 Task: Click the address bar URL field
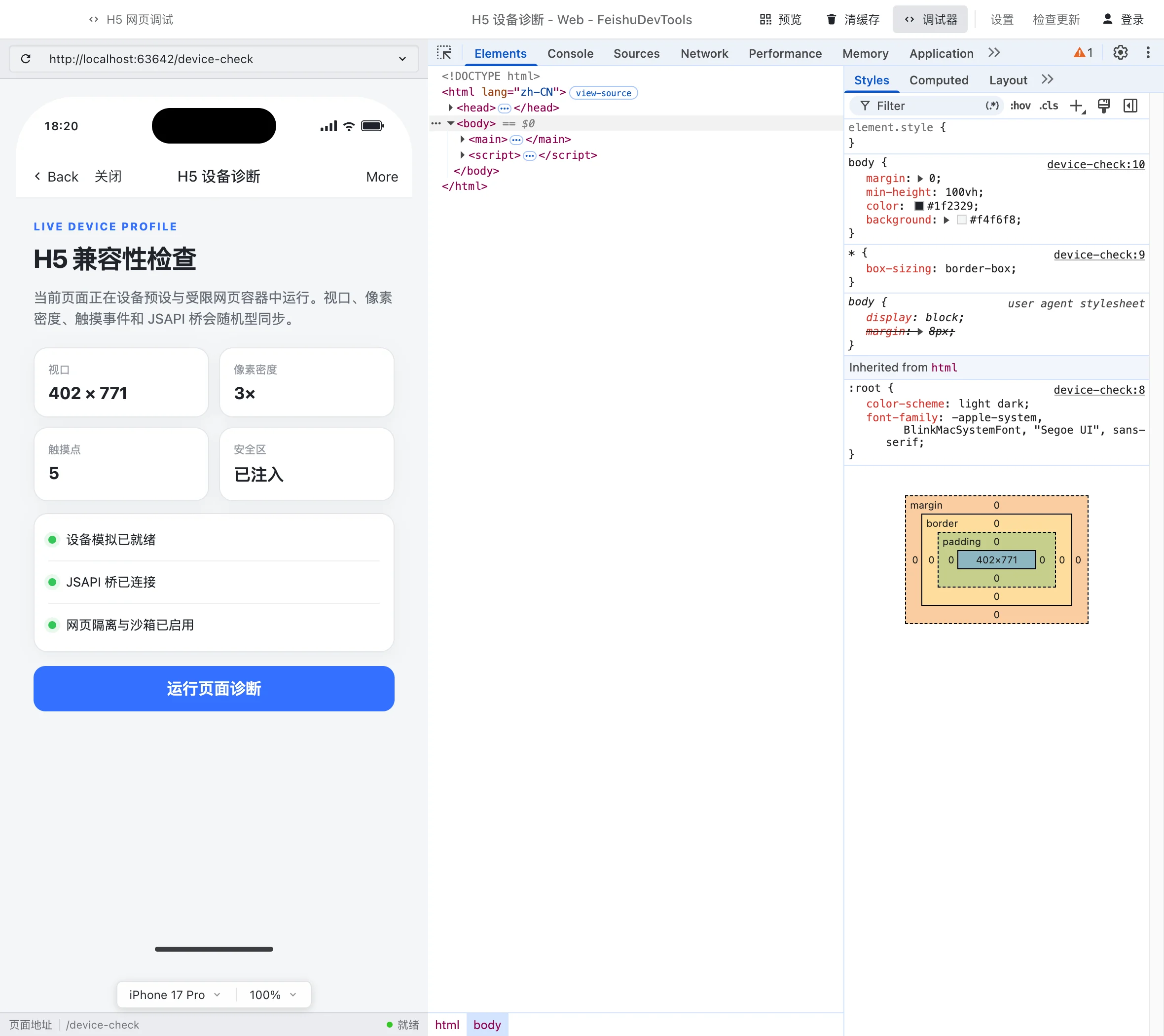pyautogui.click(x=214, y=59)
